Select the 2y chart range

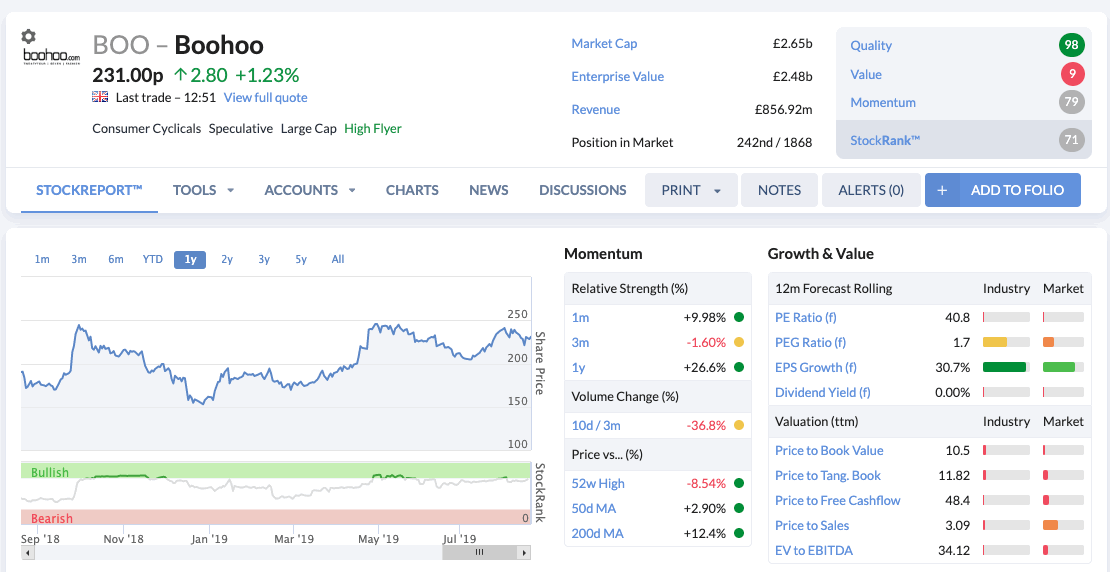(x=227, y=259)
